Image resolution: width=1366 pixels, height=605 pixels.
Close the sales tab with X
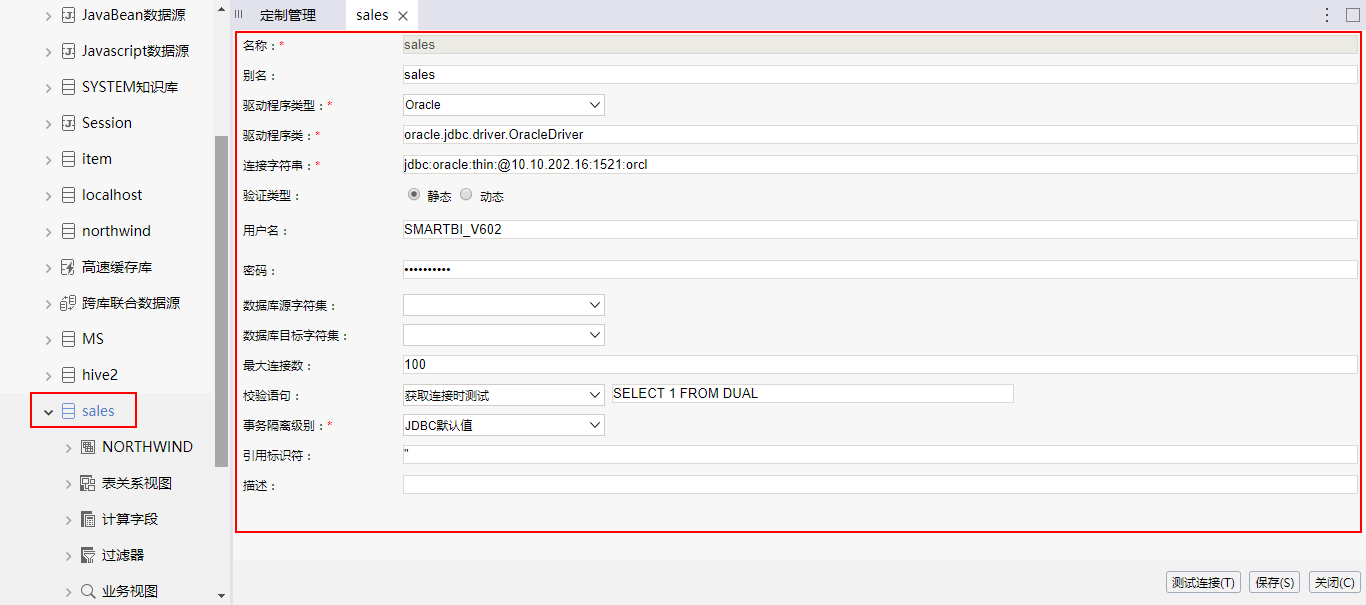403,16
